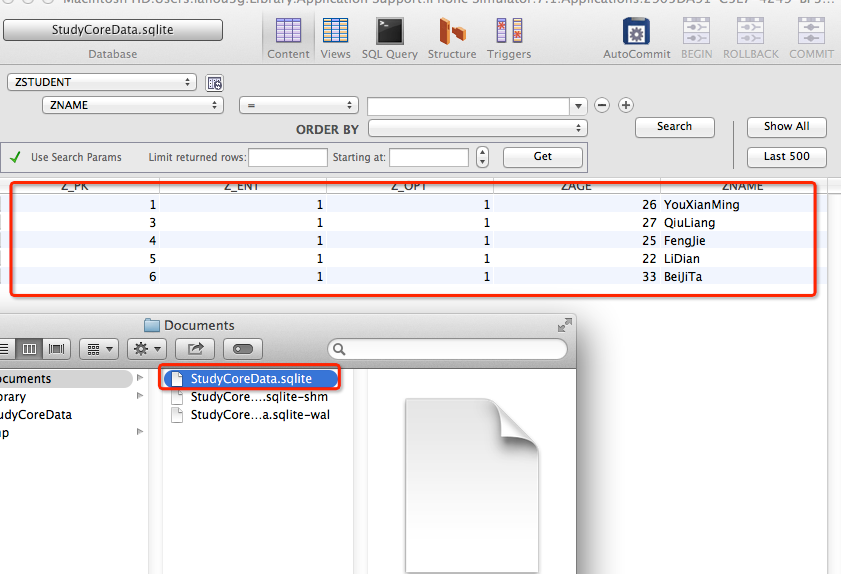
Task: Open the ORDER BY dropdown
Action: (x=478, y=128)
